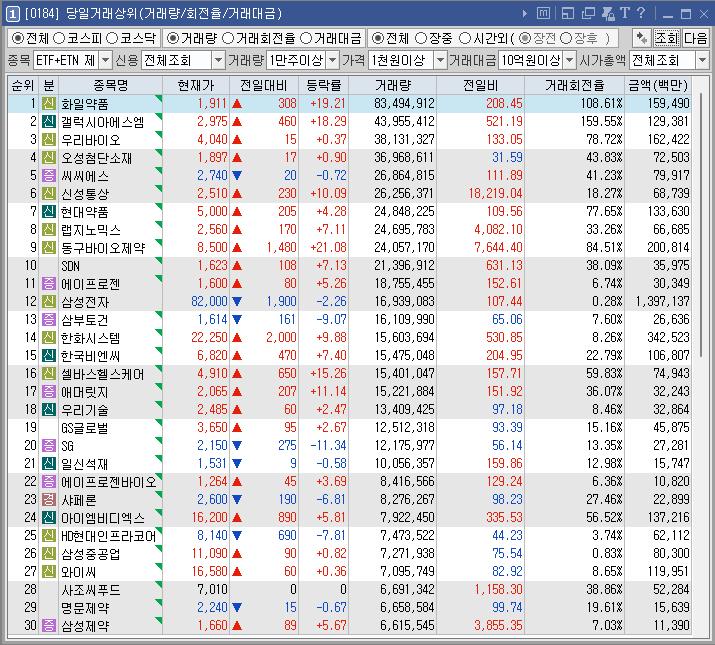Click the 다음 next button
Image resolution: width=715 pixels, height=645 pixels.
click(695, 38)
